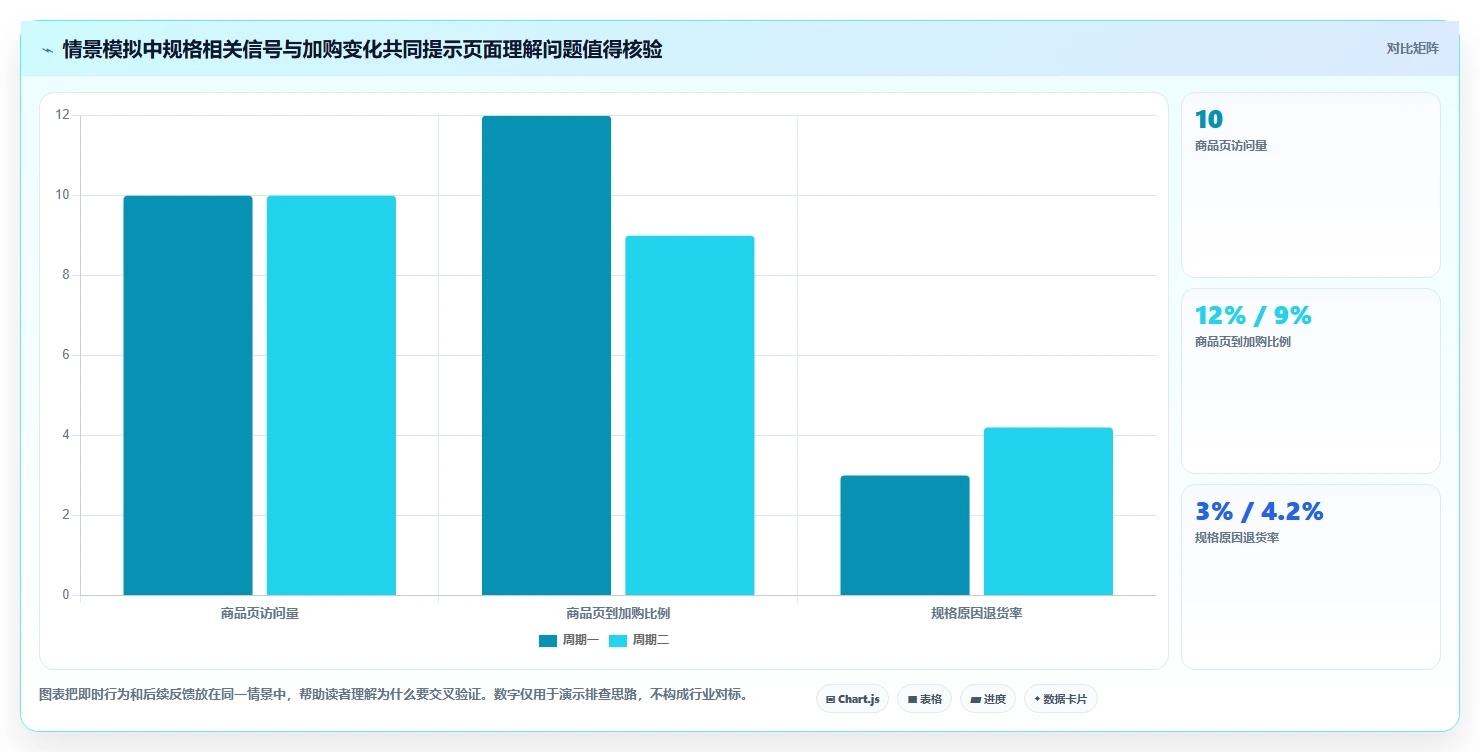This screenshot has width=1480, height=752.
Task: Click the lightning icon beside the title
Action: coord(47,50)
